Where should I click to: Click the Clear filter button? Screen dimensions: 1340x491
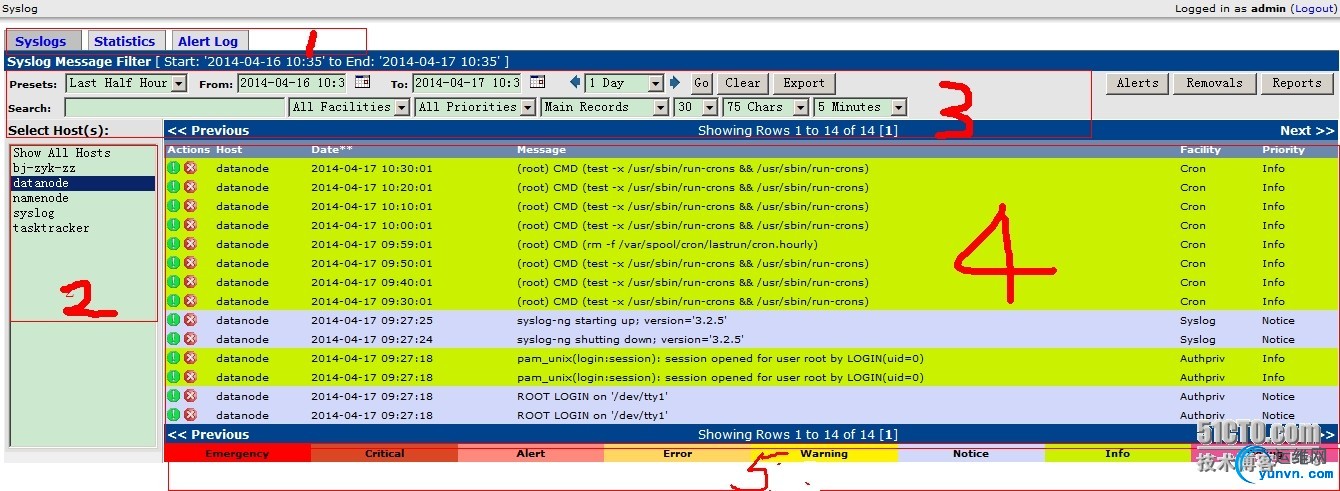pyautogui.click(x=742, y=83)
